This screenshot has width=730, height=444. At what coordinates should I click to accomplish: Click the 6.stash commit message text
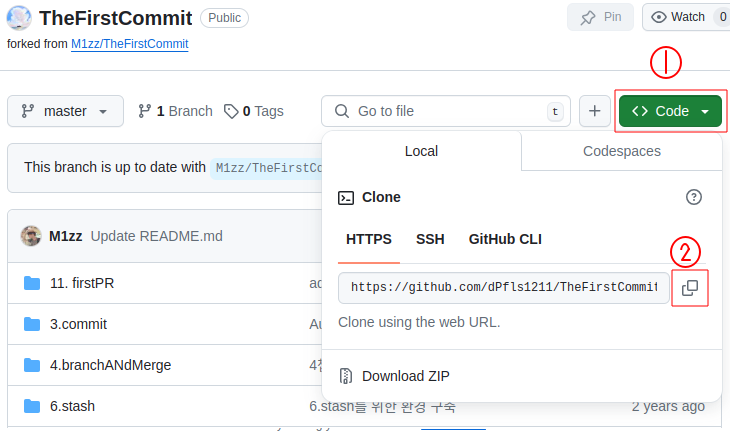[x=383, y=407]
